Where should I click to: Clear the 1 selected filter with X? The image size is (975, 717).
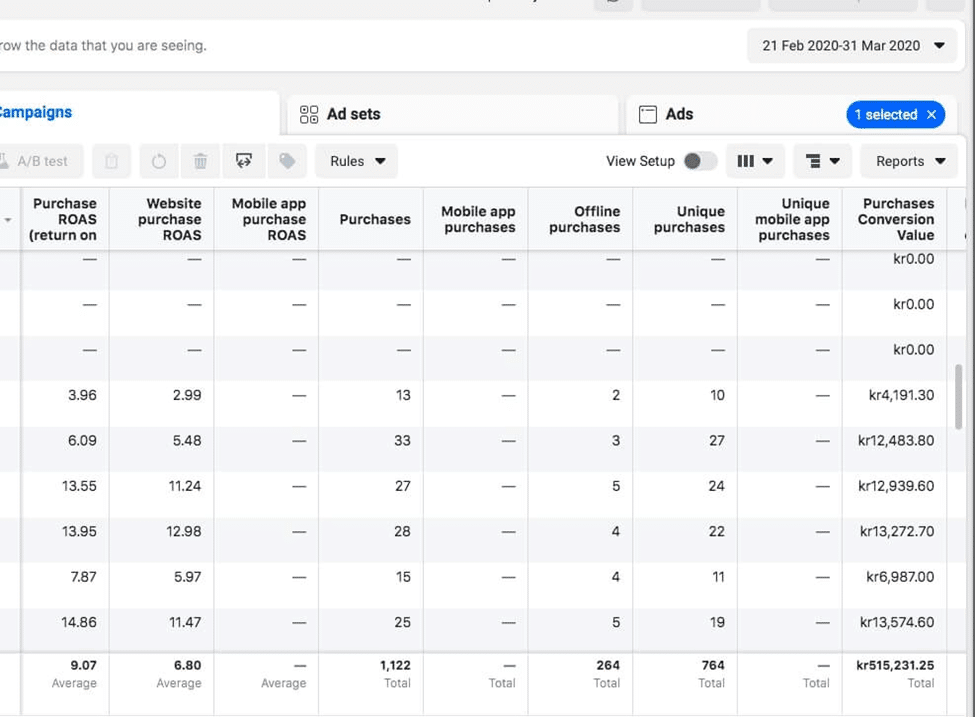(x=931, y=114)
